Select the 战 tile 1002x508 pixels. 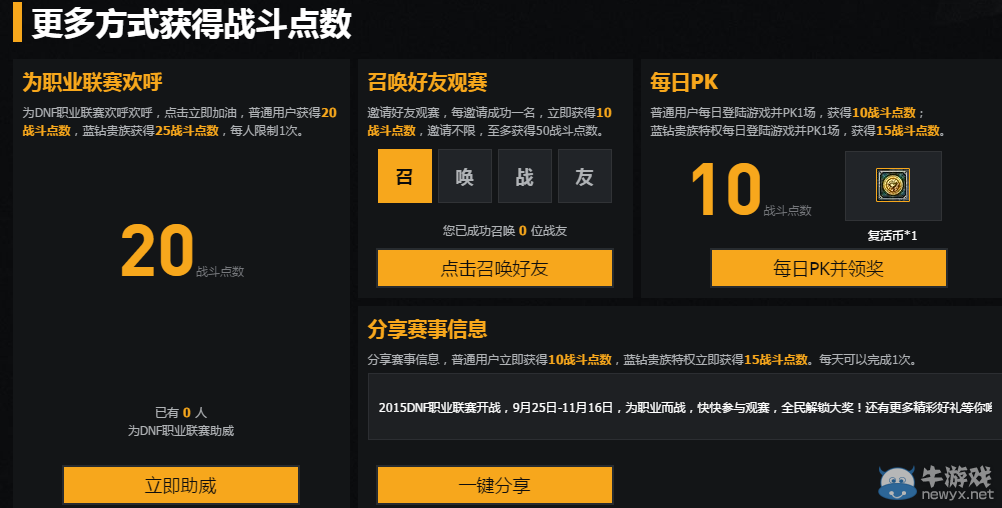[x=525, y=176]
